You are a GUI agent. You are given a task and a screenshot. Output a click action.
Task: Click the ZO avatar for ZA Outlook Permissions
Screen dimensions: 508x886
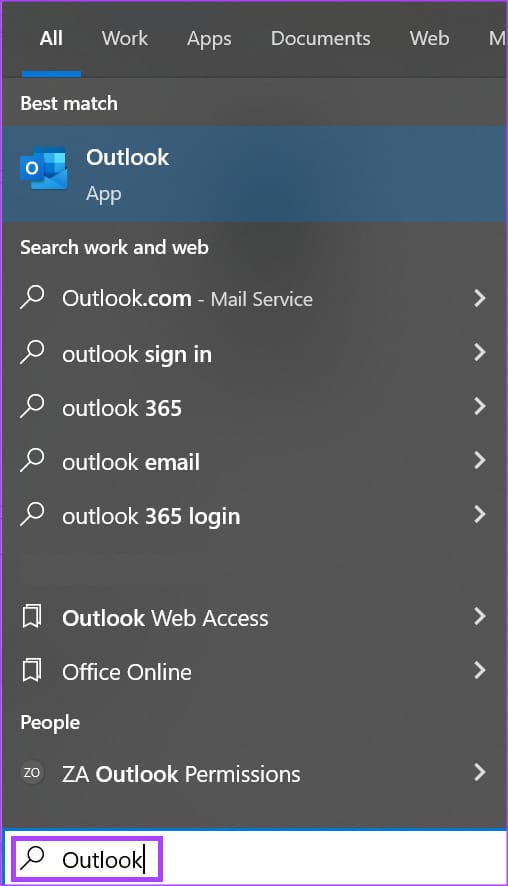tap(32, 772)
